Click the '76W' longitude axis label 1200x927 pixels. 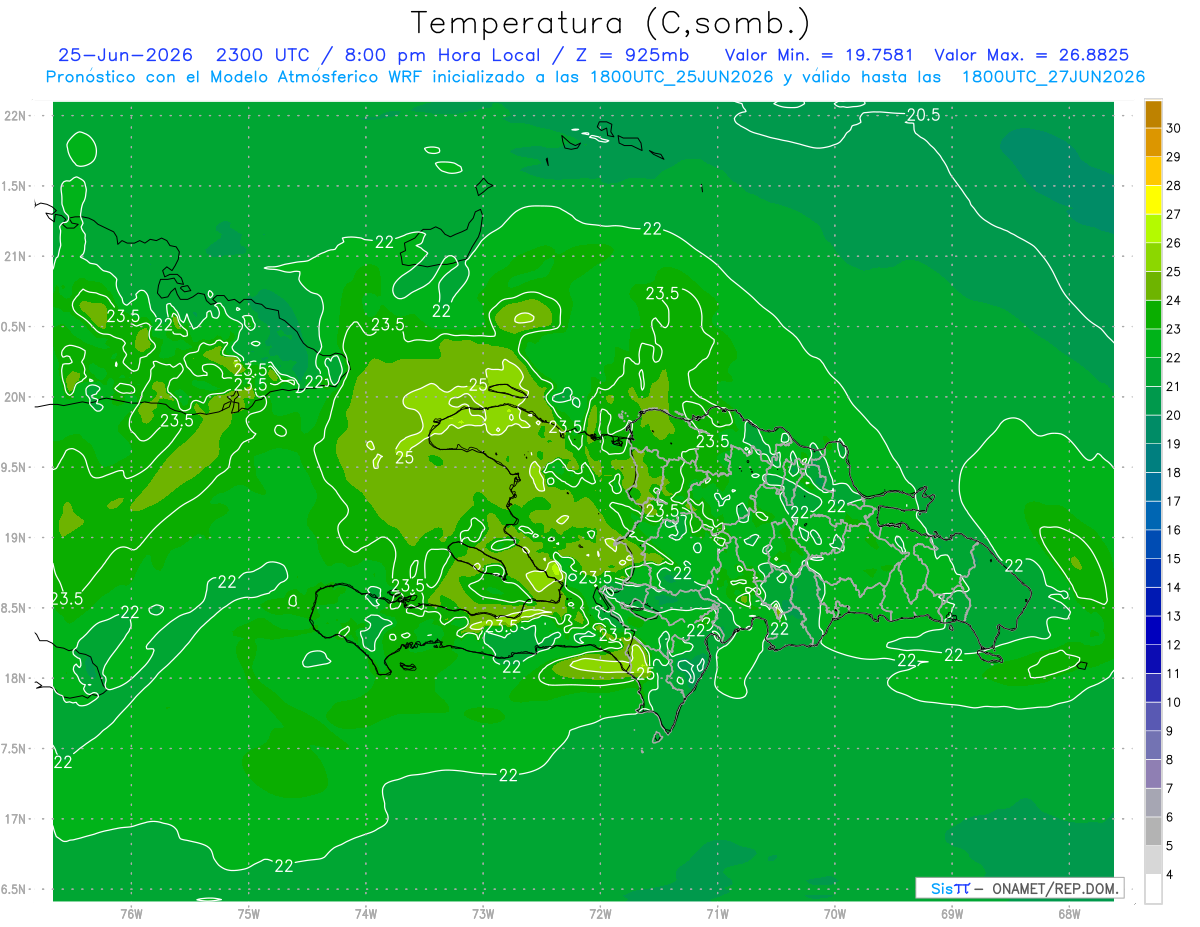click(131, 913)
